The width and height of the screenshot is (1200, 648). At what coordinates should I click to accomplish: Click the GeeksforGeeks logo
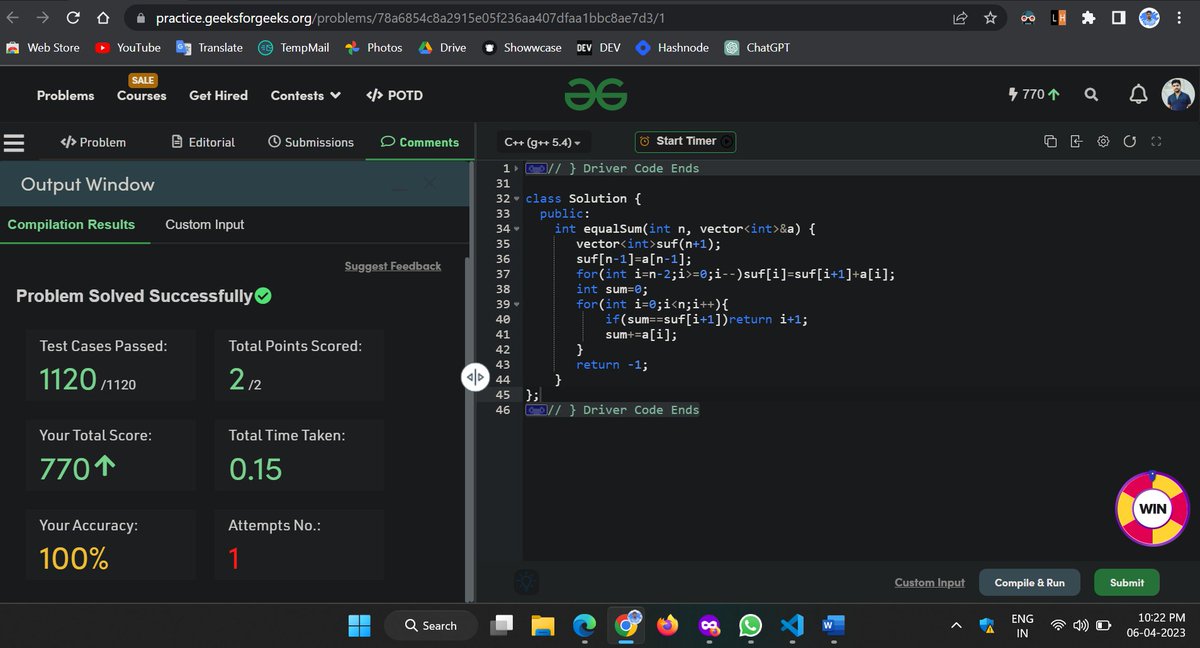596,95
